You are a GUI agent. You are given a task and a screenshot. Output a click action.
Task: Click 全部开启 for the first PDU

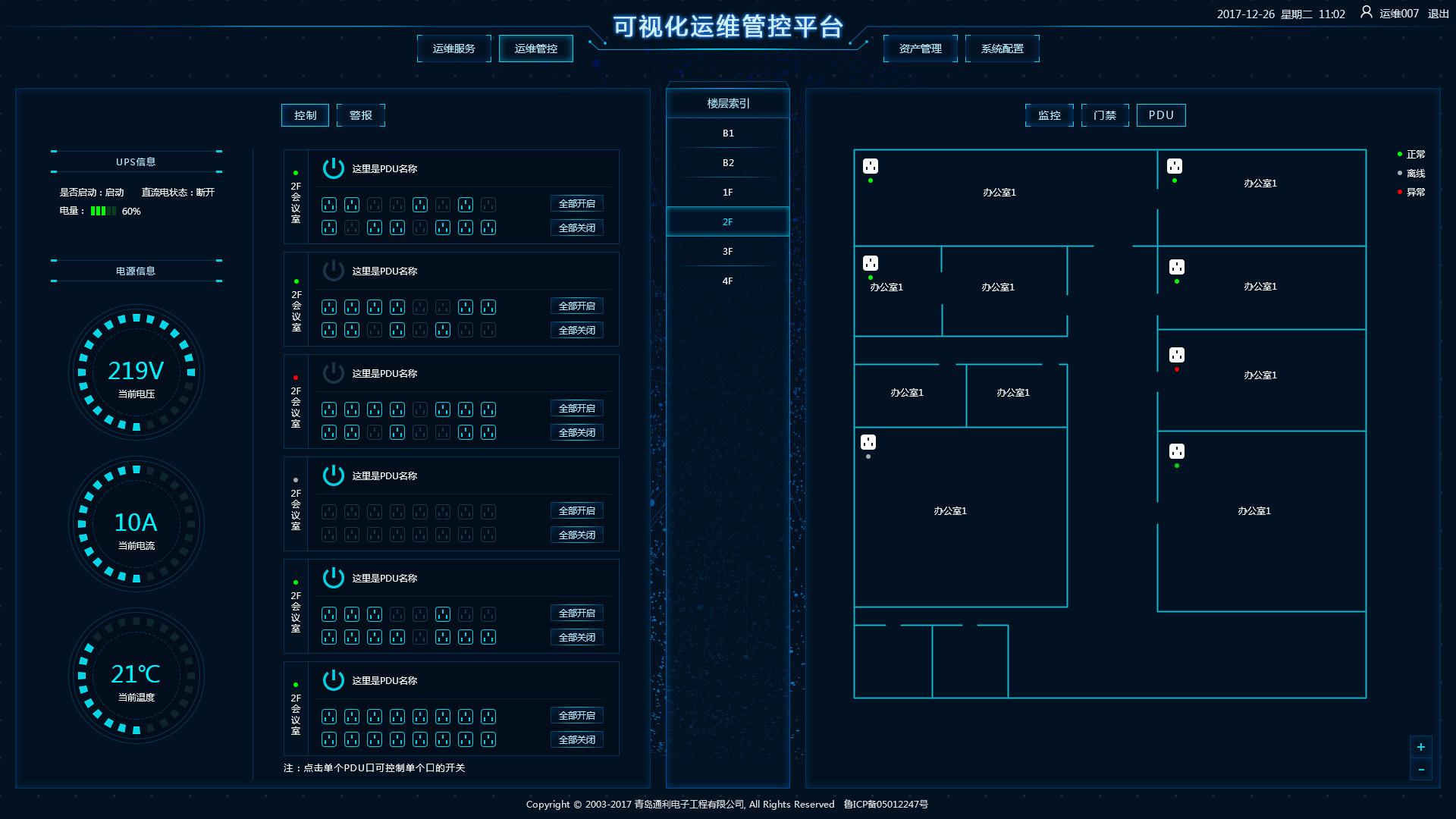576,203
